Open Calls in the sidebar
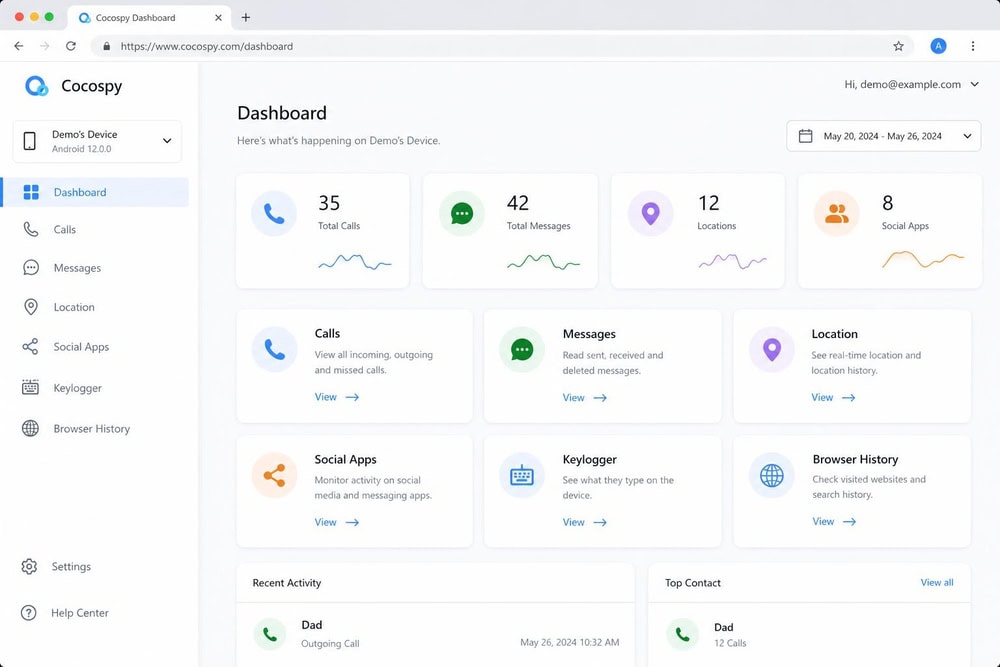The width and height of the screenshot is (1000, 667). pos(64,229)
